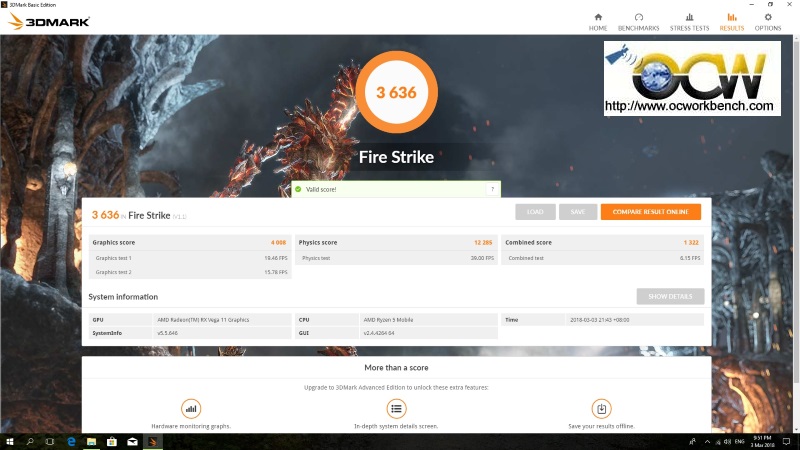Switch to the Results section
The image size is (800, 450).
pyautogui.click(x=732, y=22)
